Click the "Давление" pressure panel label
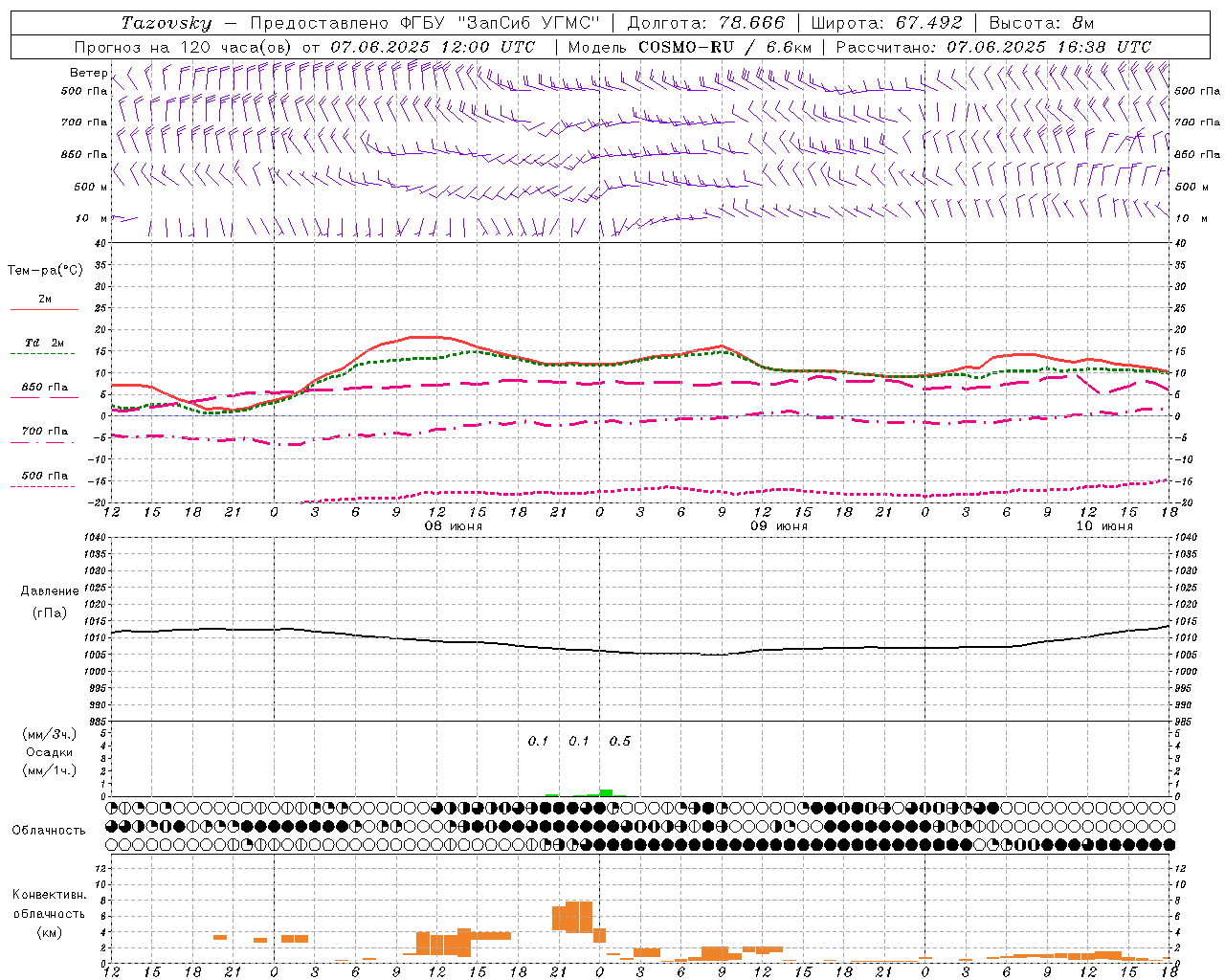Image resolution: width=1225 pixels, height=980 pixels. (50, 591)
